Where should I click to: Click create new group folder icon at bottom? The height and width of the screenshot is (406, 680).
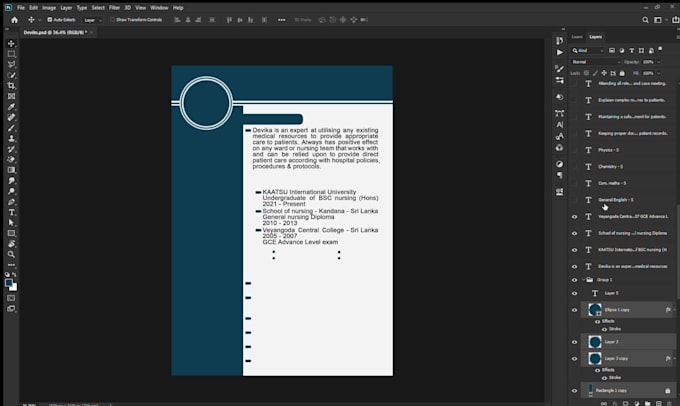click(x=647, y=403)
